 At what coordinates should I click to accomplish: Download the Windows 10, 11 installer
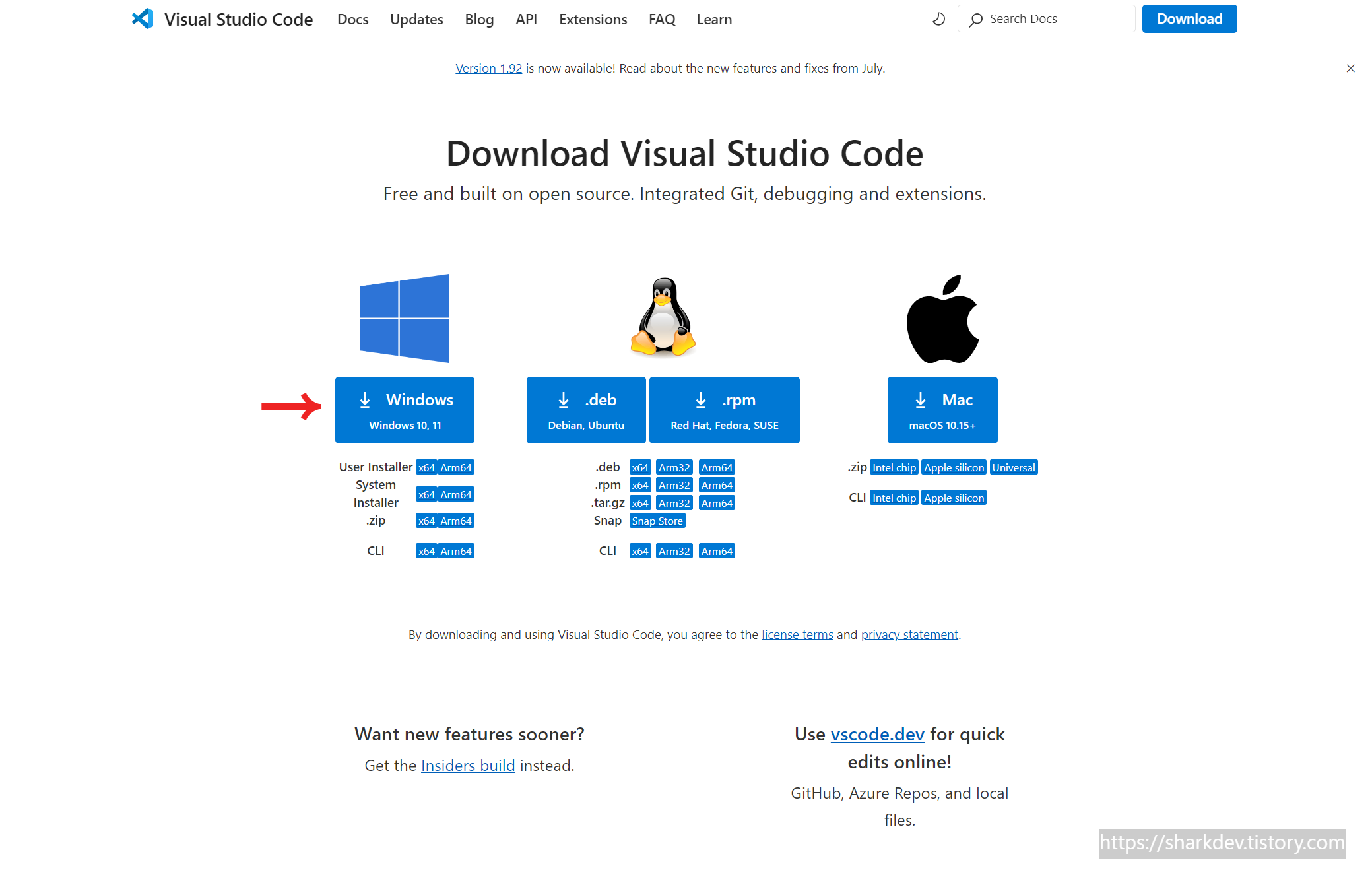(x=405, y=410)
